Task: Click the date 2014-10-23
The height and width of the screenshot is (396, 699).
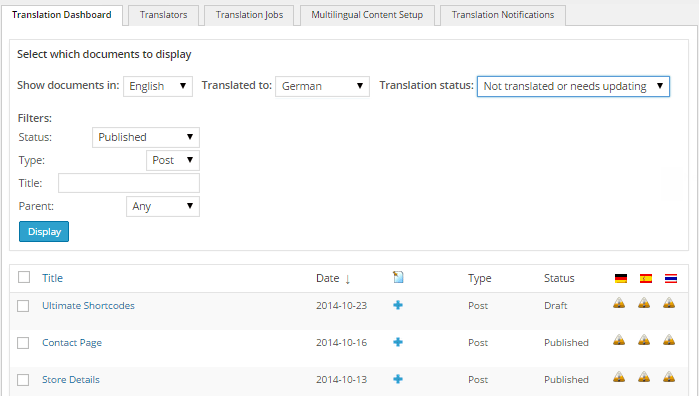Action: coord(341,305)
